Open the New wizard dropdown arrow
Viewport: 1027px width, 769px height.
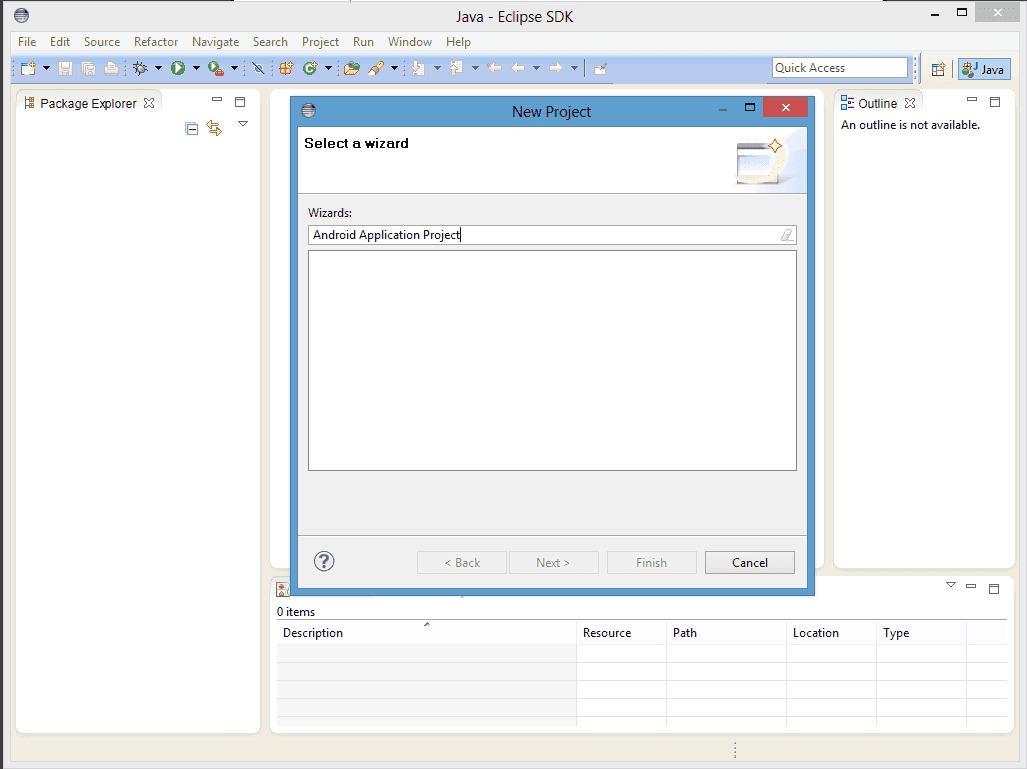click(x=46, y=68)
